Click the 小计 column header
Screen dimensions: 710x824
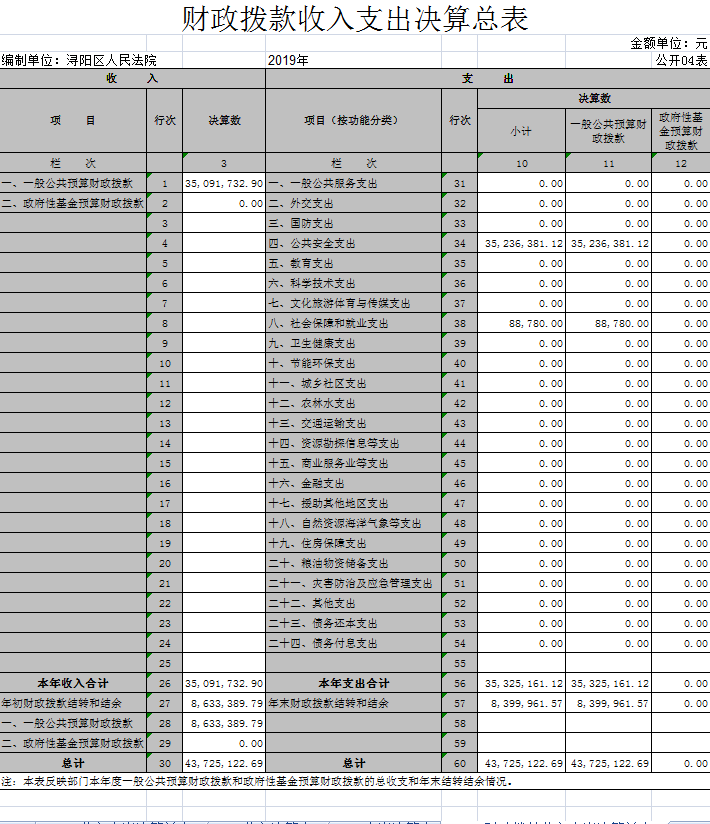point(521,131)
